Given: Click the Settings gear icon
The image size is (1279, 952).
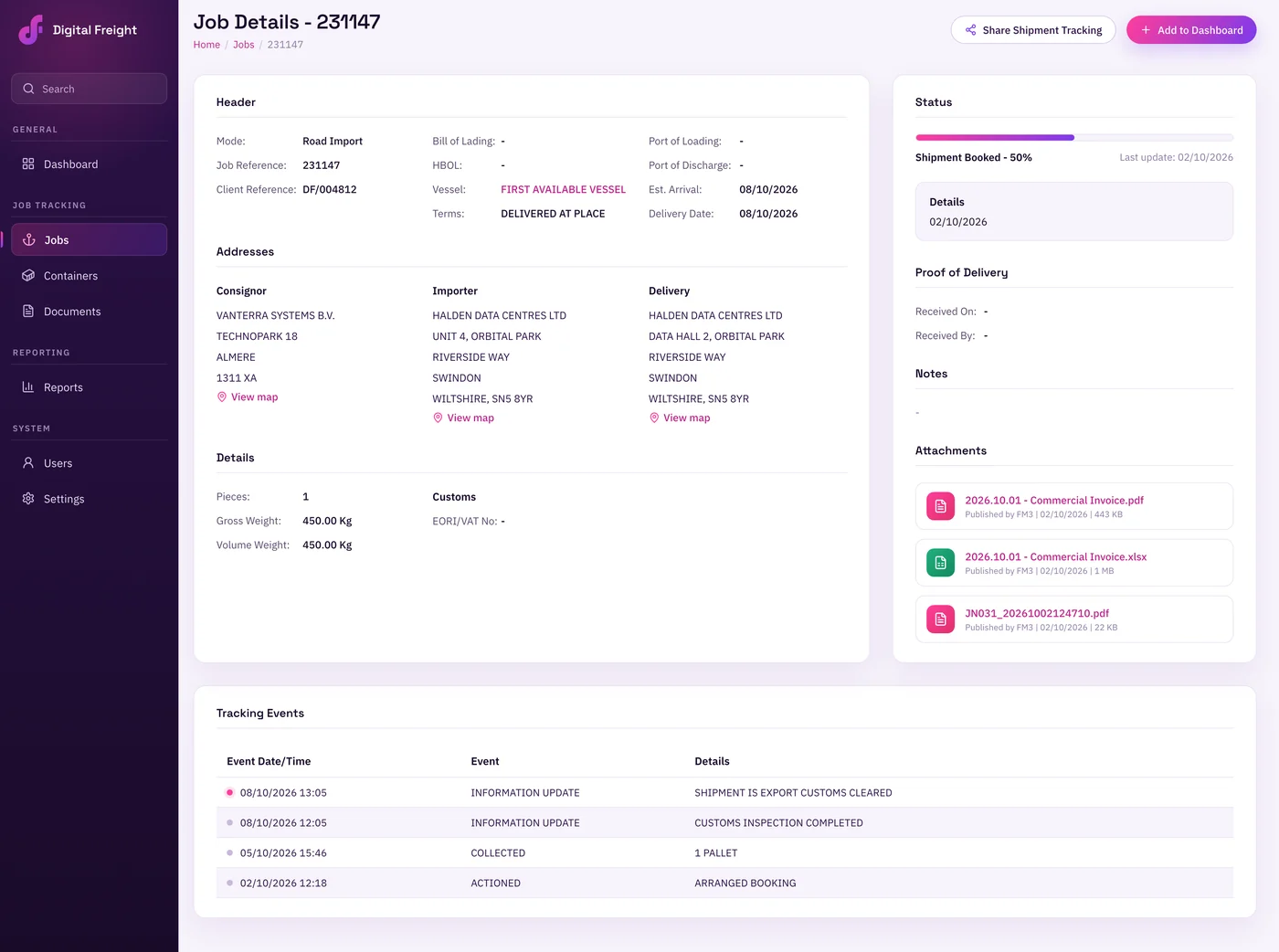Looking at the screenshot, I should coord(28,499).
